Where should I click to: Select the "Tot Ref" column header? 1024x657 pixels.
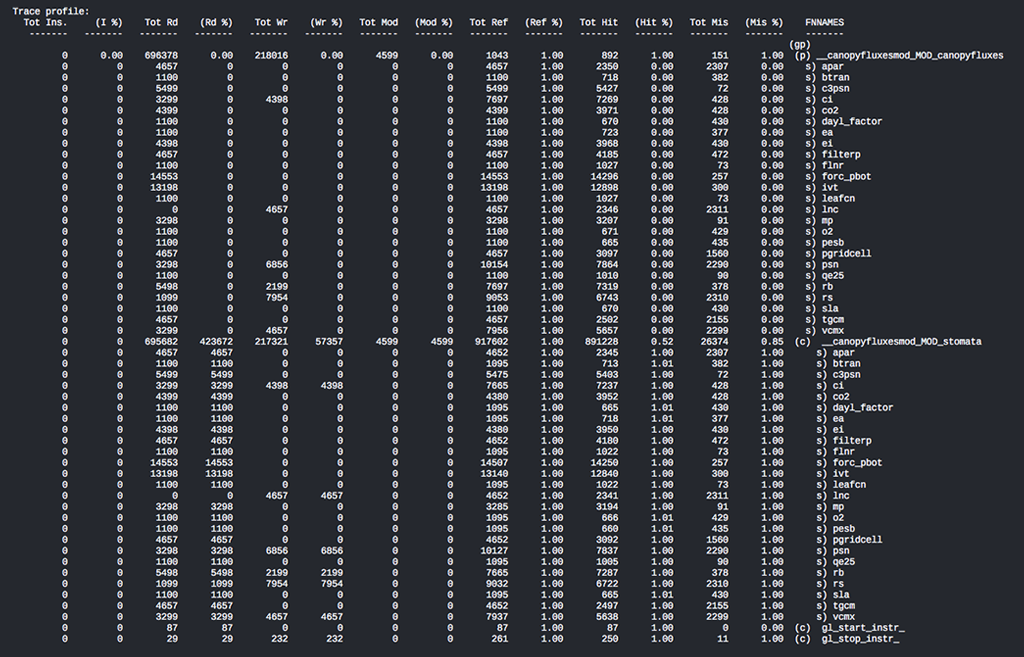click(x=489, y=22)
